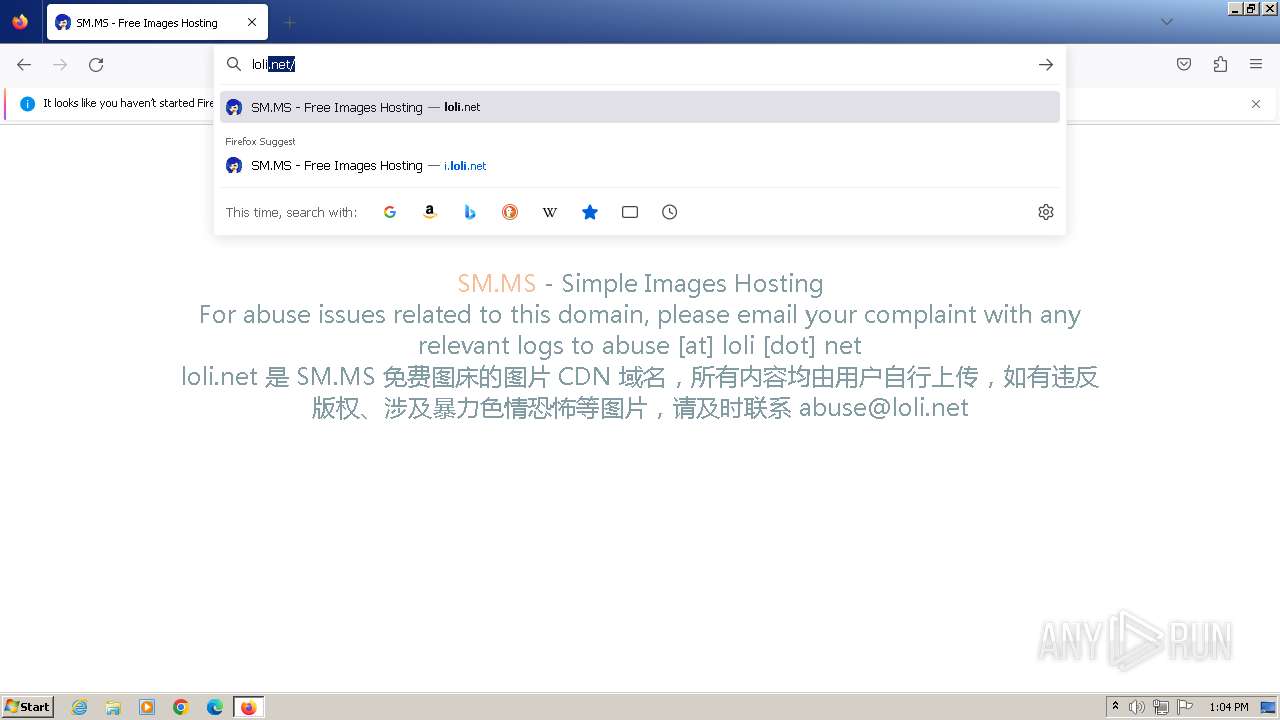The image size is (1280, 720).
Task: Search bookmarks with star icon
Action: pyautogui.click(x=590, y=212)
